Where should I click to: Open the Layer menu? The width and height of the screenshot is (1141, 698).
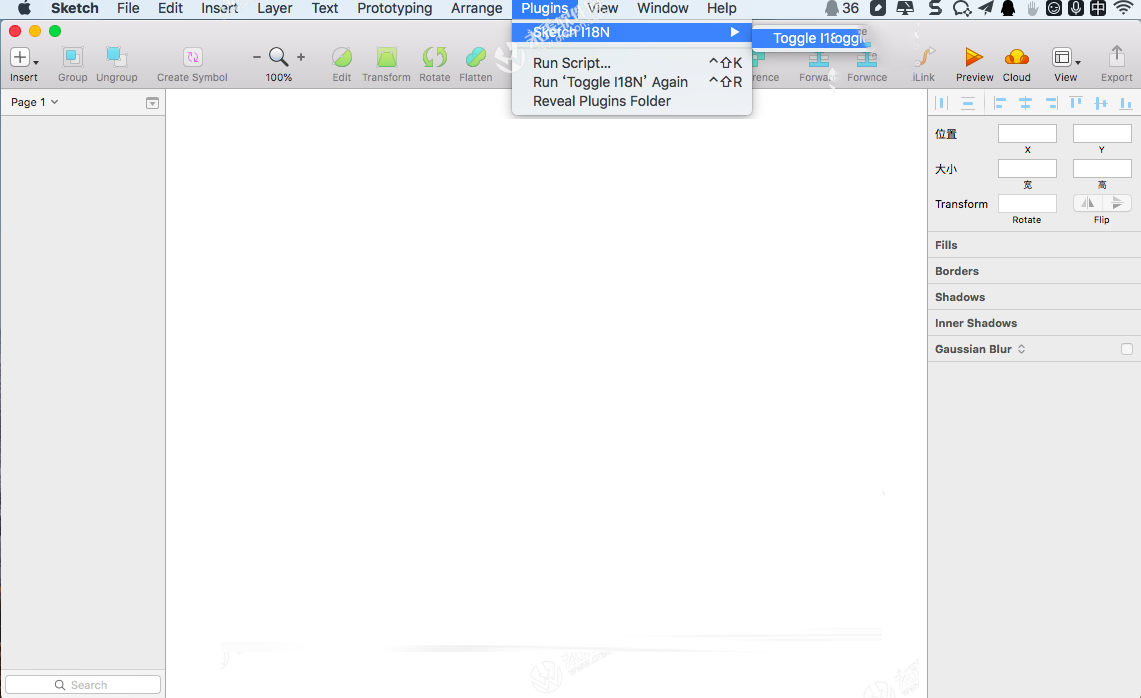pyautogui.click(x=274, y=8)
